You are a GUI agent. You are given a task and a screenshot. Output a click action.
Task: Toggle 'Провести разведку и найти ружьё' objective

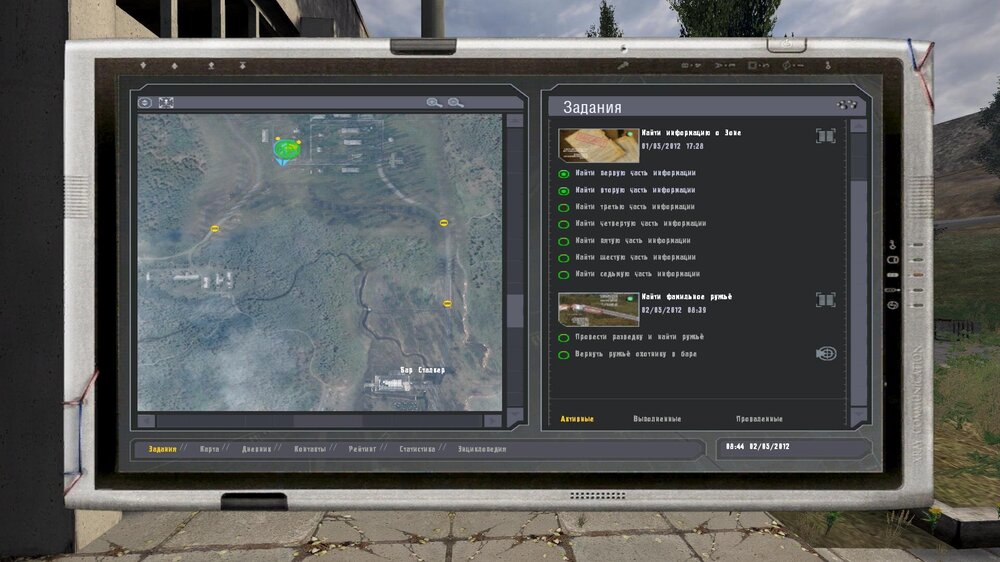coord(564,337)
